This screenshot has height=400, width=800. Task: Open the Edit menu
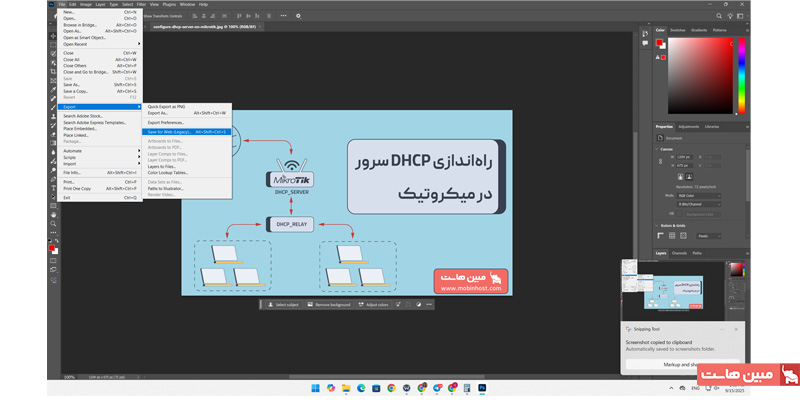[x=73, y=4]
